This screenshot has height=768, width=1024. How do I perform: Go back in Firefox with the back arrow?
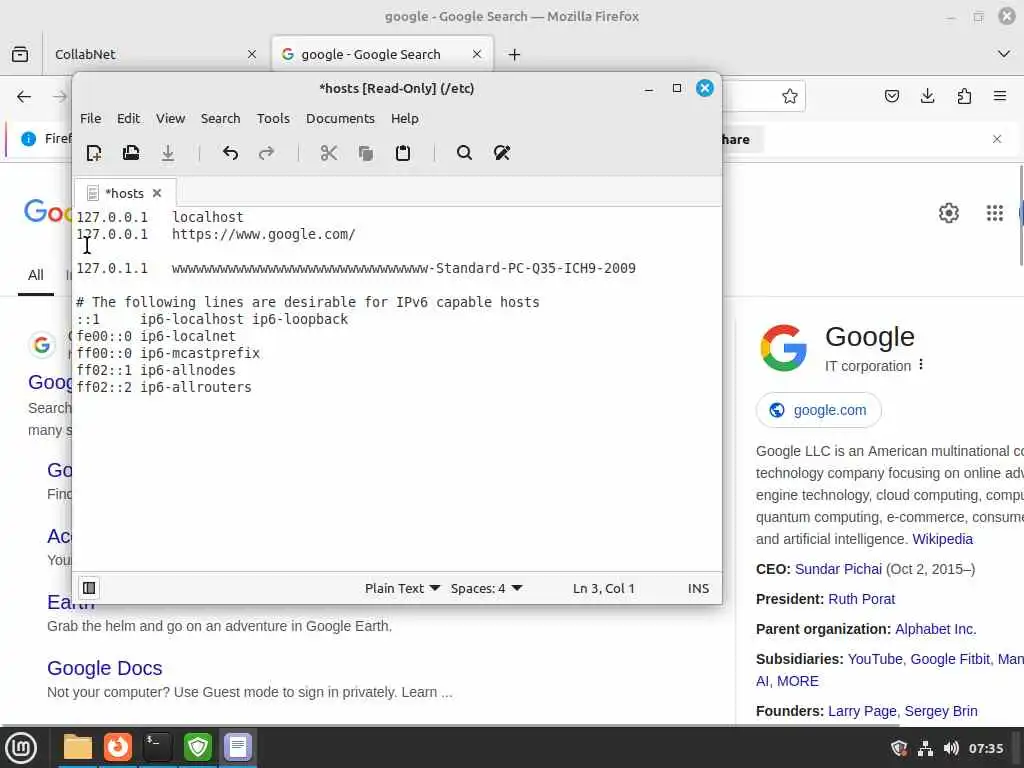(x=24, y=97)
